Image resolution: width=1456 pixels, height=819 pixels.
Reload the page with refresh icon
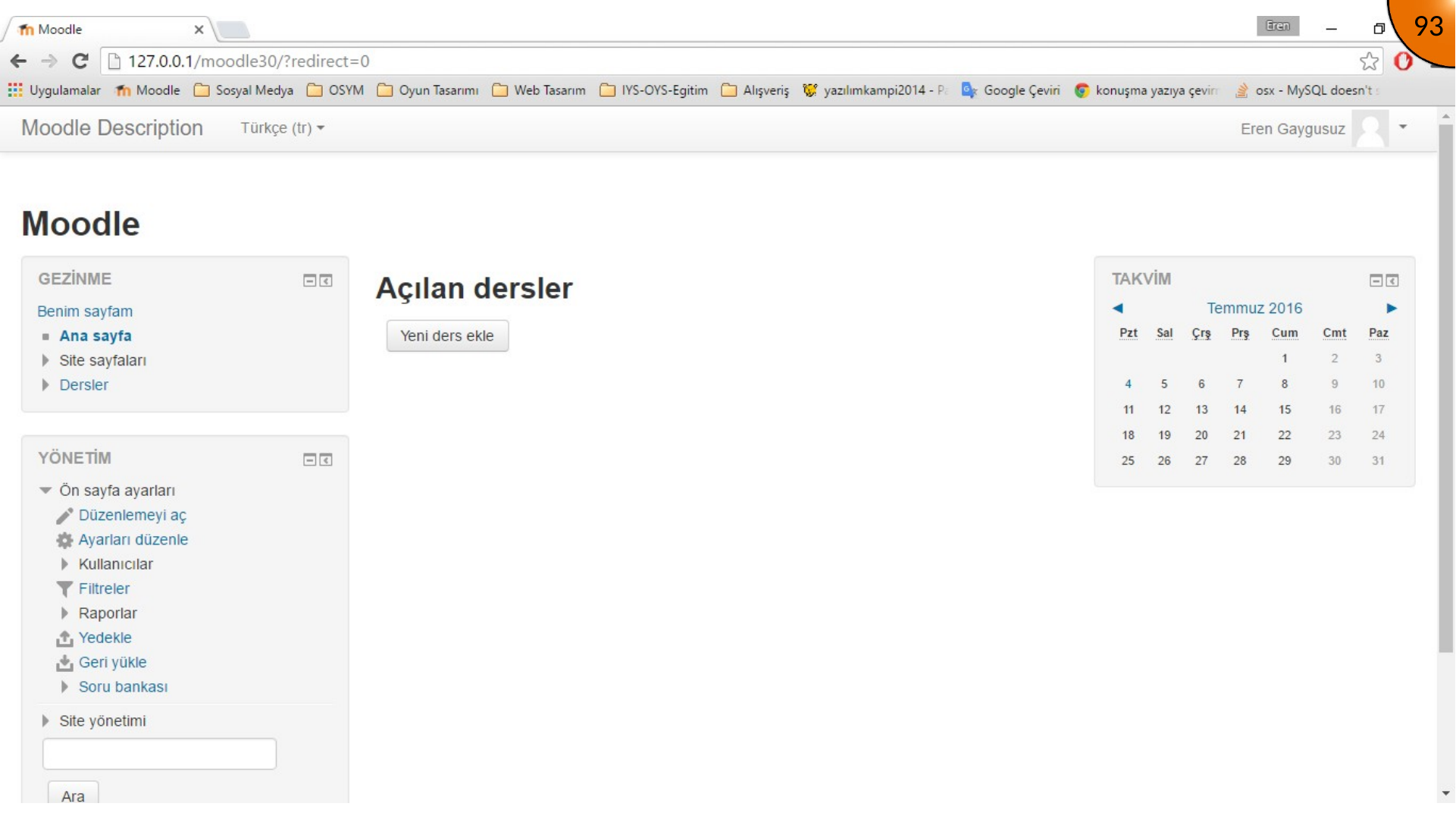coord(80,61)
